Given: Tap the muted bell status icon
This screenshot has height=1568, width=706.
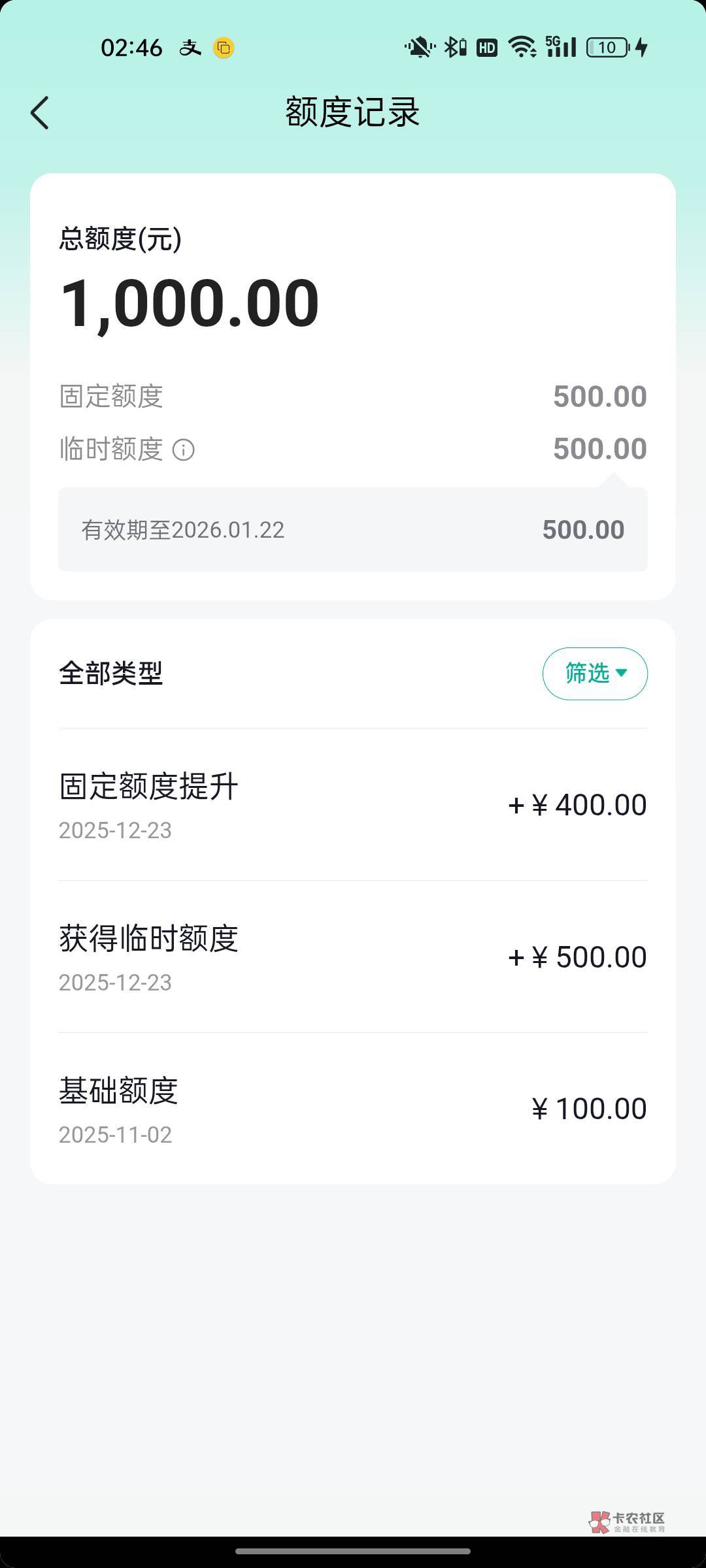Looking at the screenshot, I should (419, 48).
